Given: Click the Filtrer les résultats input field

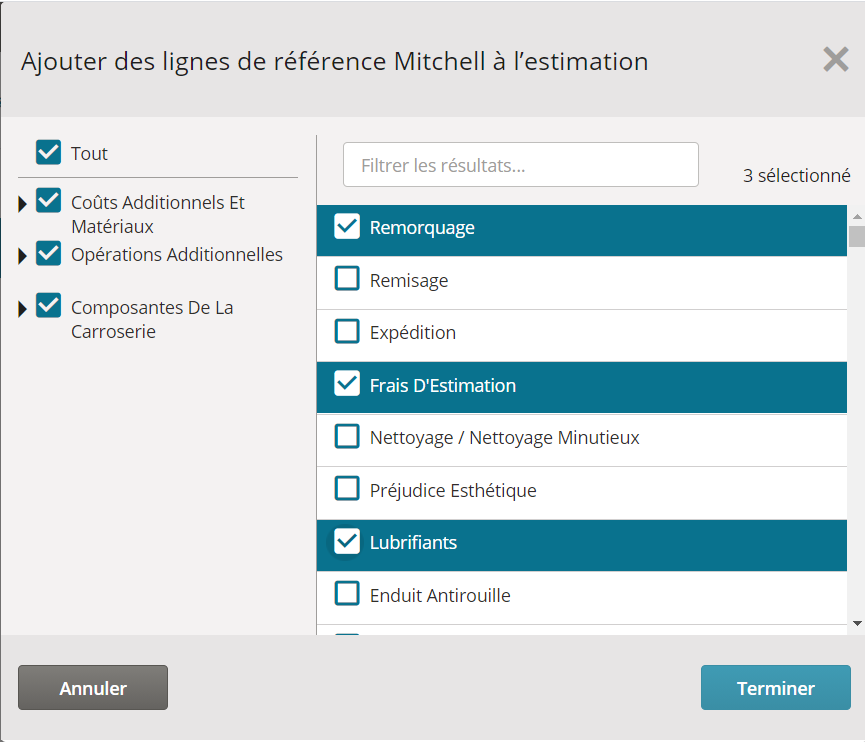Looking at the screenshot, I should tap(521, 165).
